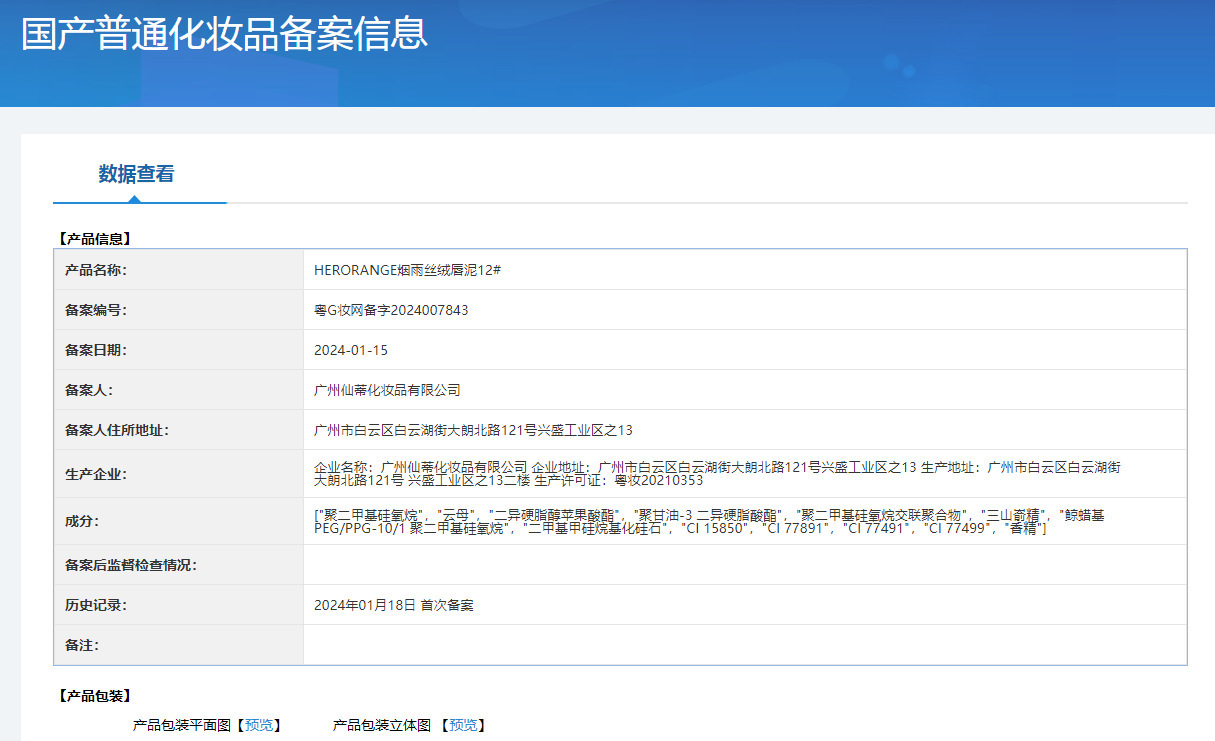
Task: Click the 产品名称 row label
Action: [x=96, y=270]
